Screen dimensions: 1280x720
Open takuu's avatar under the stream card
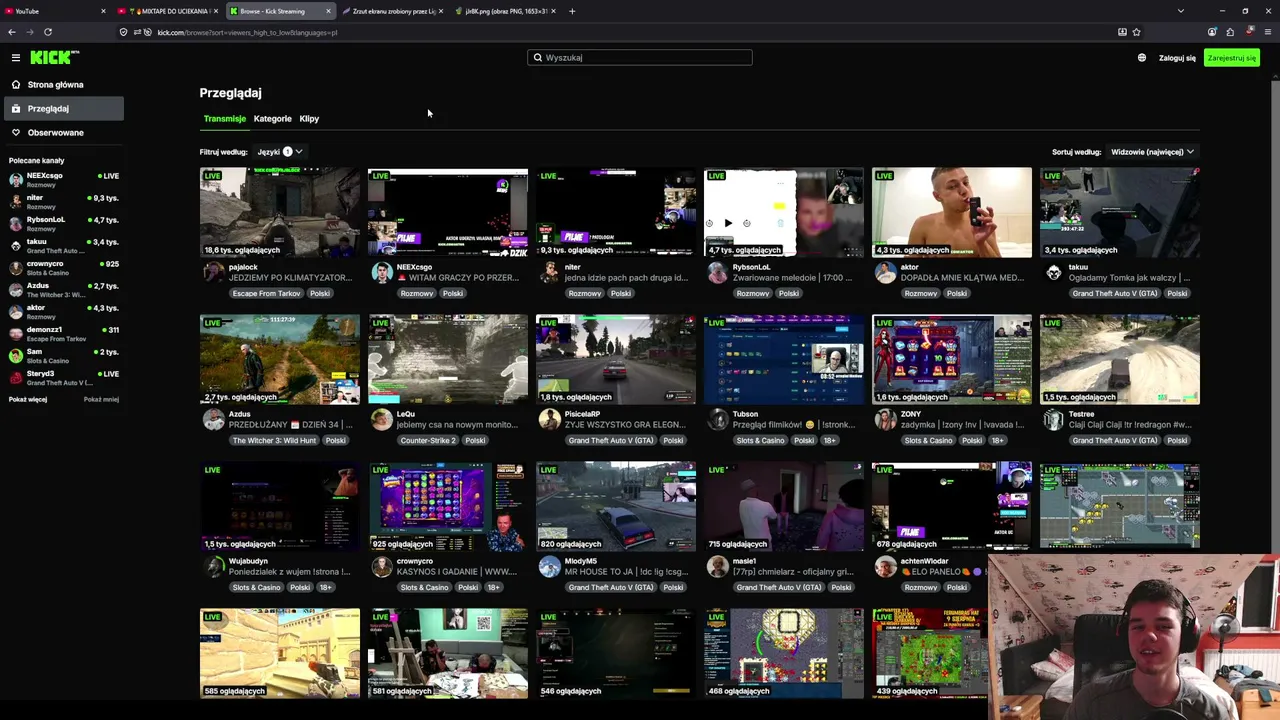[x=1054, y=273]
